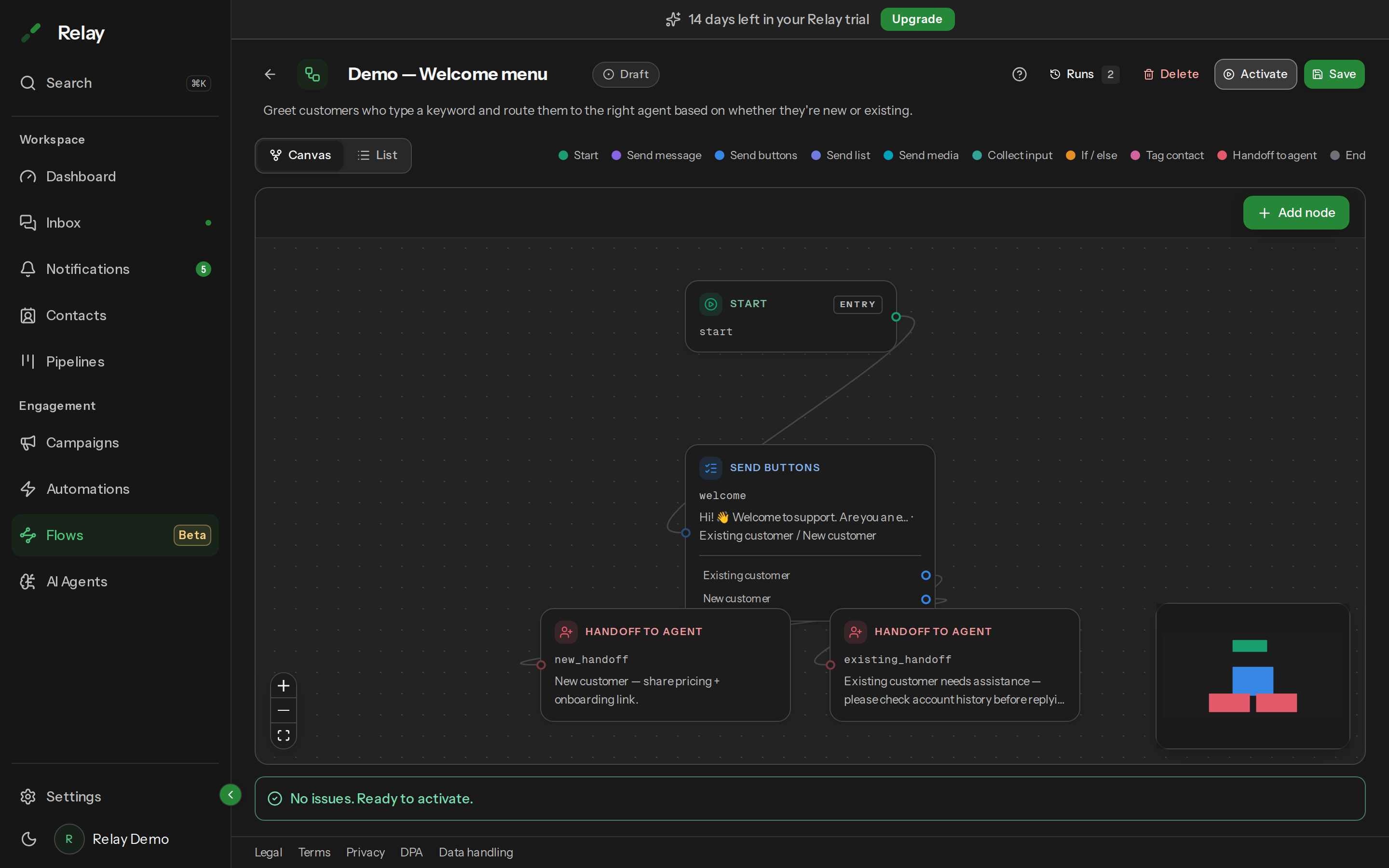Open Runs history
The height and width of the screenshot is (868, 1389).
pyautogui.click(x=1084, y=74)
